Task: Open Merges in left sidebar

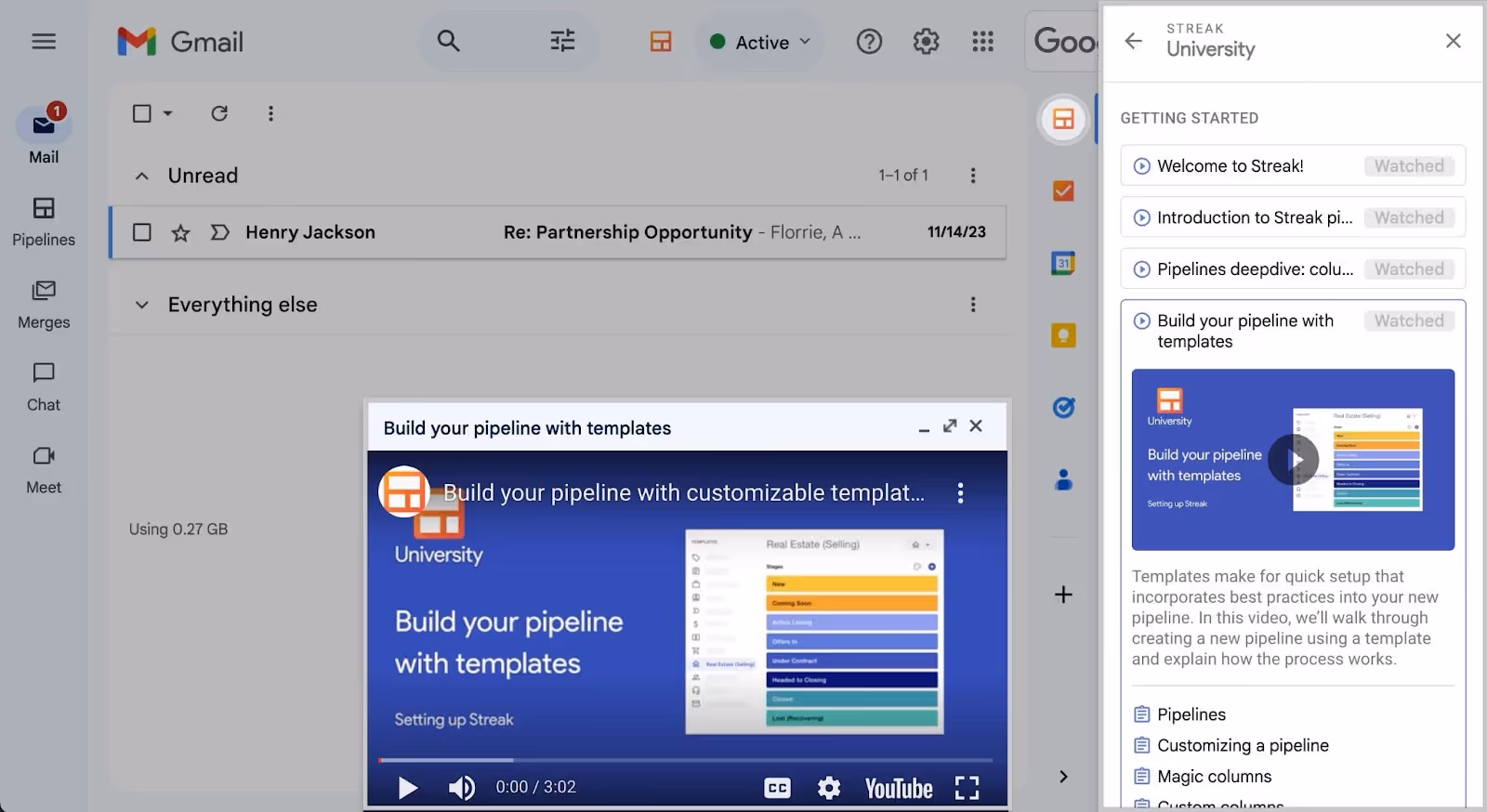Action: [x=44, y=305]
